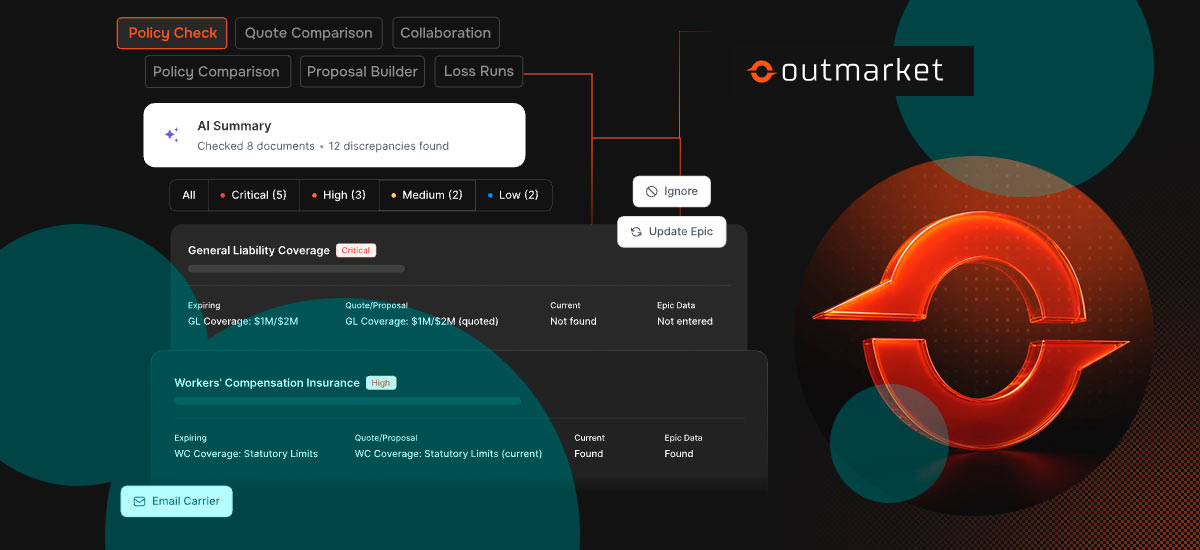This screenshot has width=1200, height=550.
Task: Switch to the Collaboration tab
Action: coord(445,33)
